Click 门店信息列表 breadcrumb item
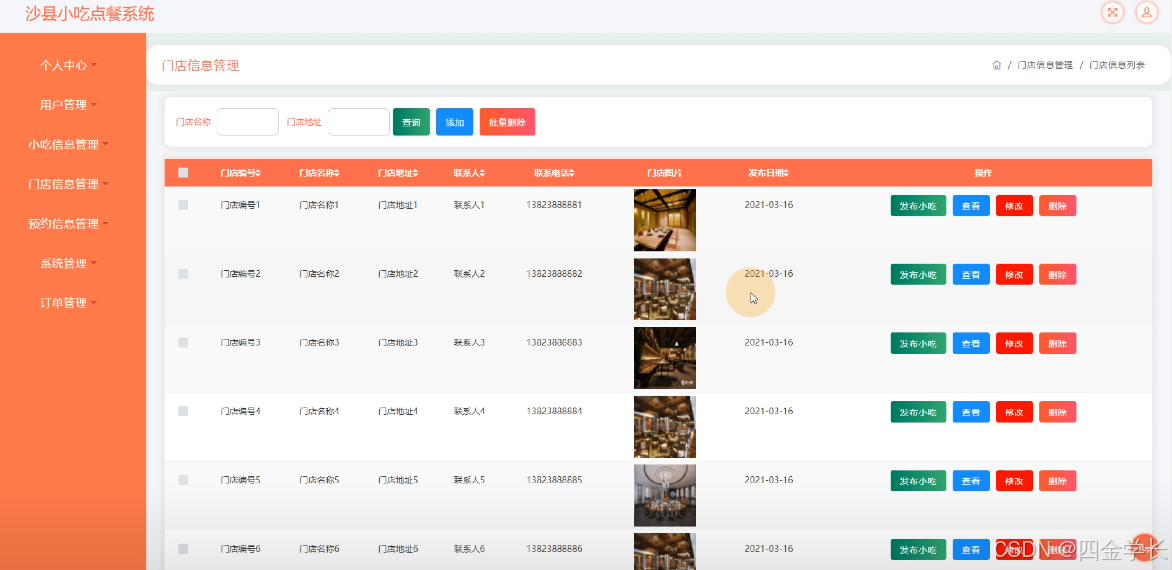1172x570 pixels. coord(1117,65)
